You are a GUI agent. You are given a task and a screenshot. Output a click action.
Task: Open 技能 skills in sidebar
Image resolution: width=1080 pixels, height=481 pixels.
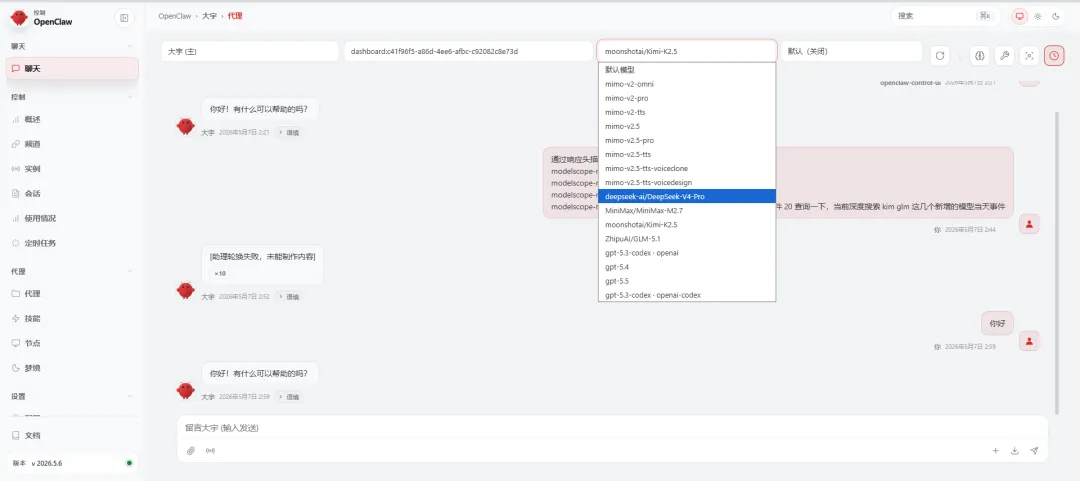pyautogui.click(x=72, y=318)
